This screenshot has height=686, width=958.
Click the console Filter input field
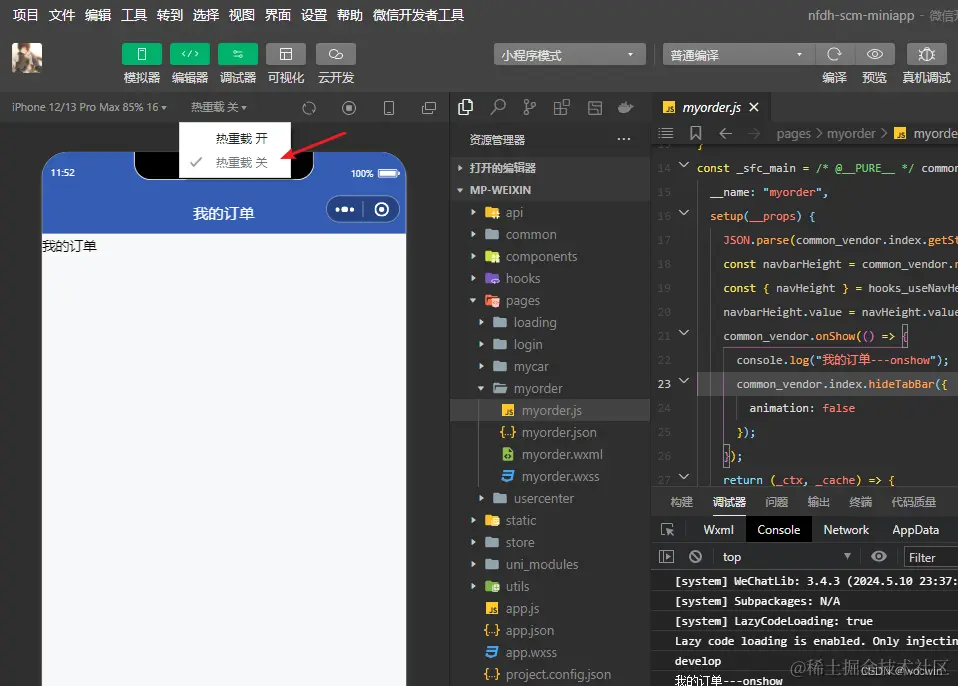coord(931,557)
